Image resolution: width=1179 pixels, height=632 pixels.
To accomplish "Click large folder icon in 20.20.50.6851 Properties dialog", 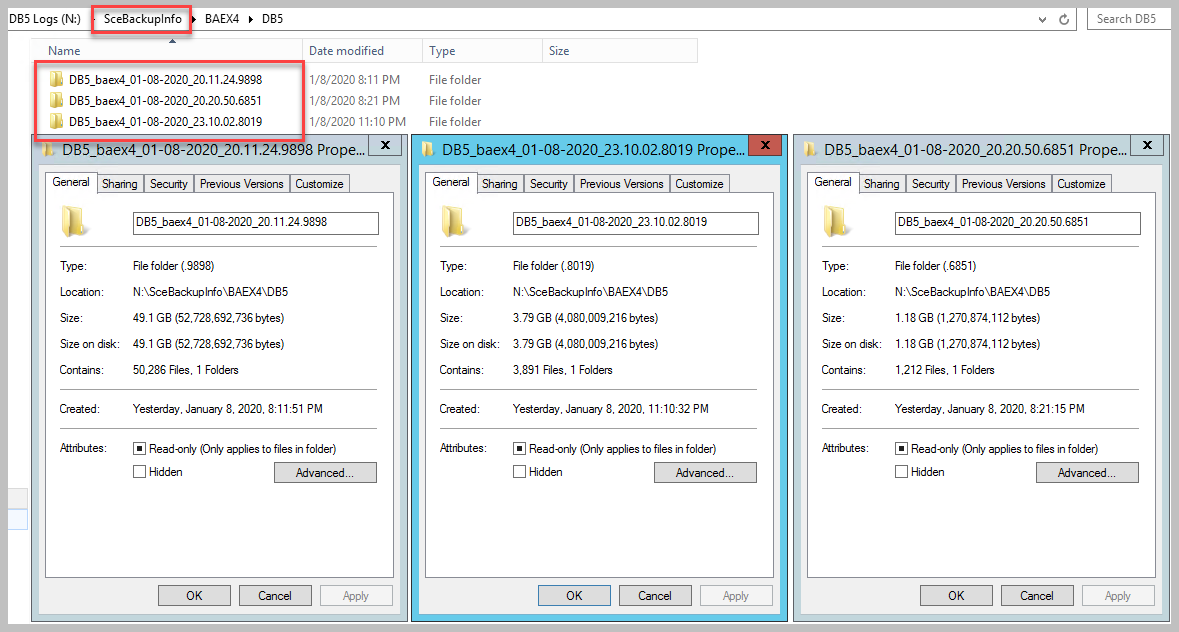I will pyautogui.click(x=835, y=222).
